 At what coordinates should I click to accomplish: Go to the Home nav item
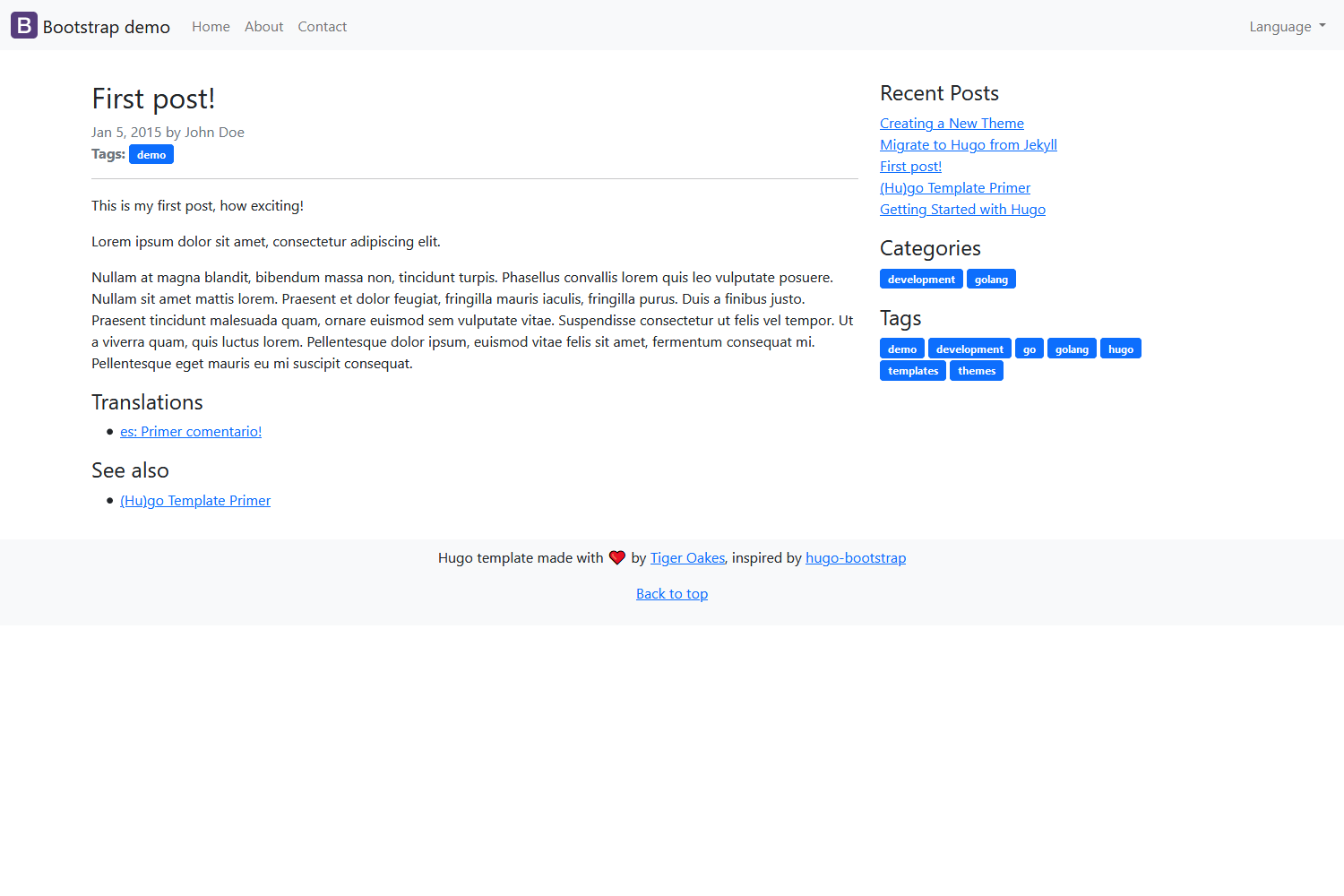(211, 27)
